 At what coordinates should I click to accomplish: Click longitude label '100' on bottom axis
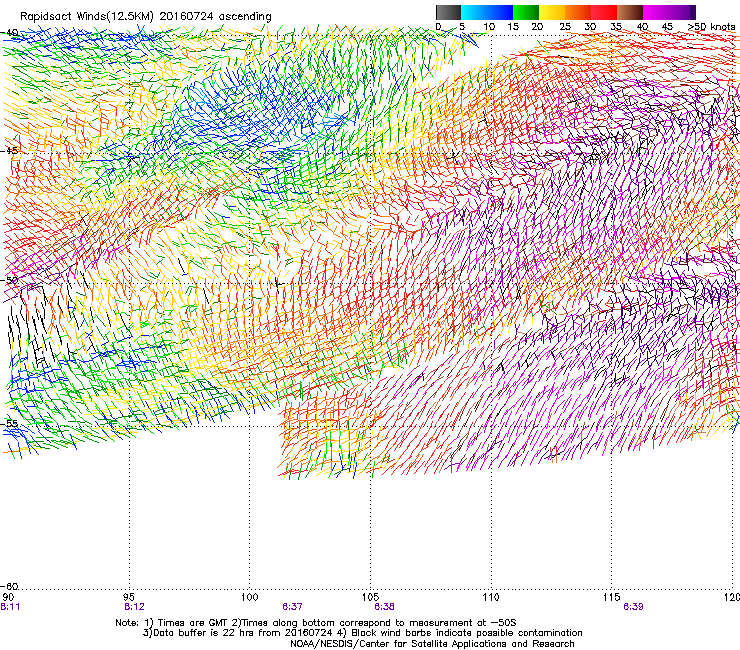click(250, 597)
